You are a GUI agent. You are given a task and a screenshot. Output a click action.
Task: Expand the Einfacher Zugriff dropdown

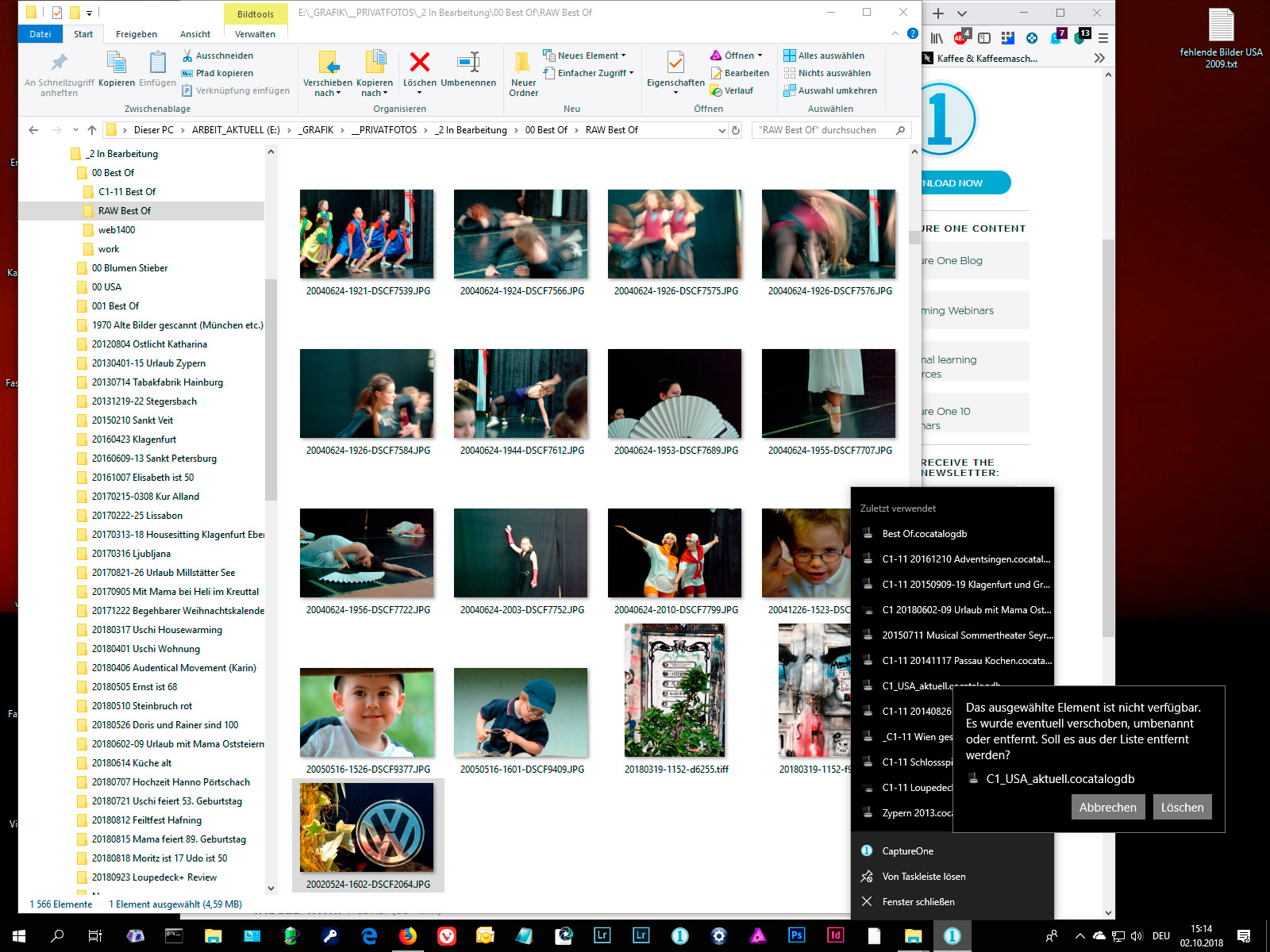(631, 73)
